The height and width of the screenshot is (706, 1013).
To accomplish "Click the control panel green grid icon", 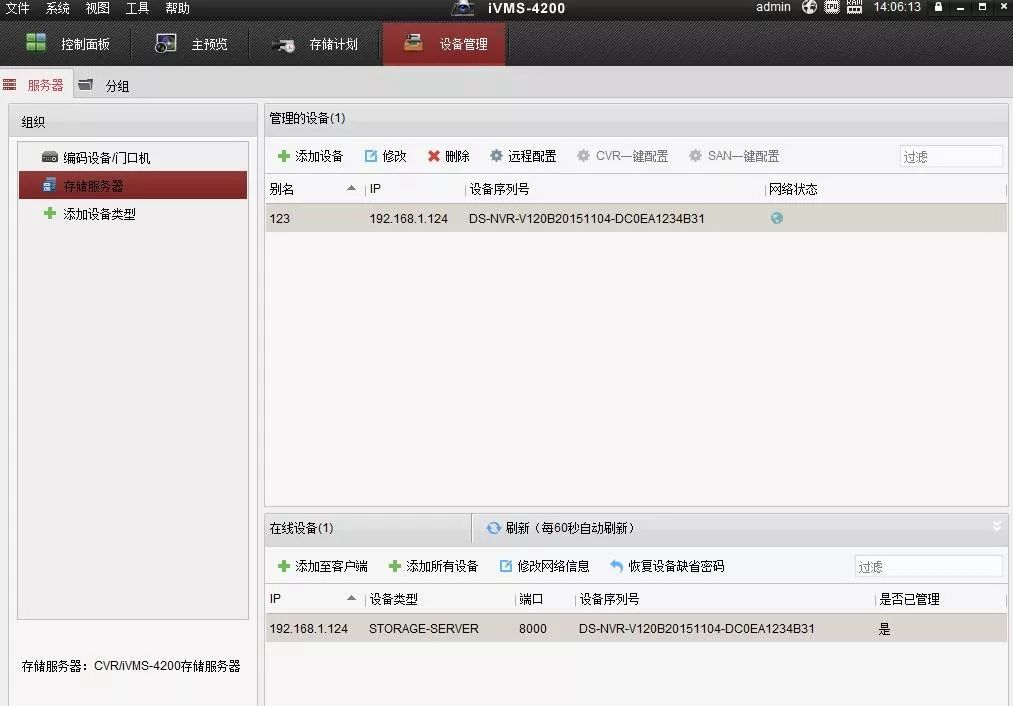I will pos(36,43).
